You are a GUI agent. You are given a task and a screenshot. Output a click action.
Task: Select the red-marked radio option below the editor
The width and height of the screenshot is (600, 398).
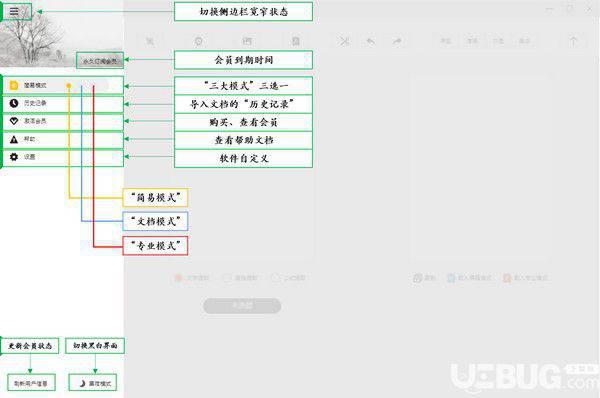(178, 278)
